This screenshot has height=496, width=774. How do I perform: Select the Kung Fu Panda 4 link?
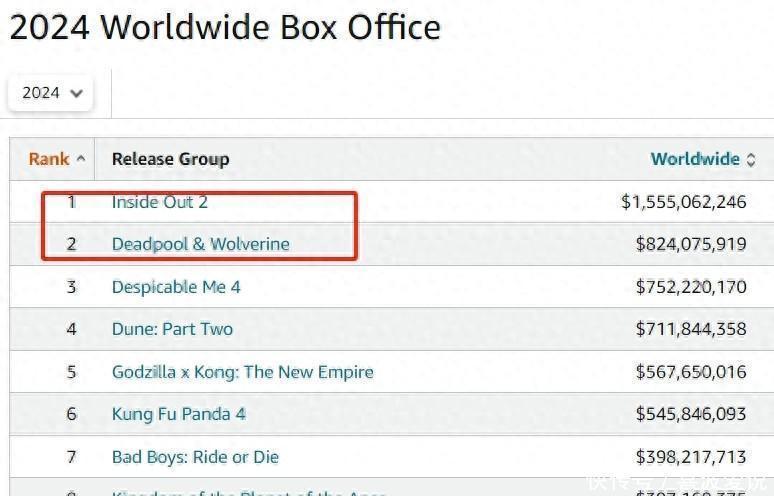[179, 414]
